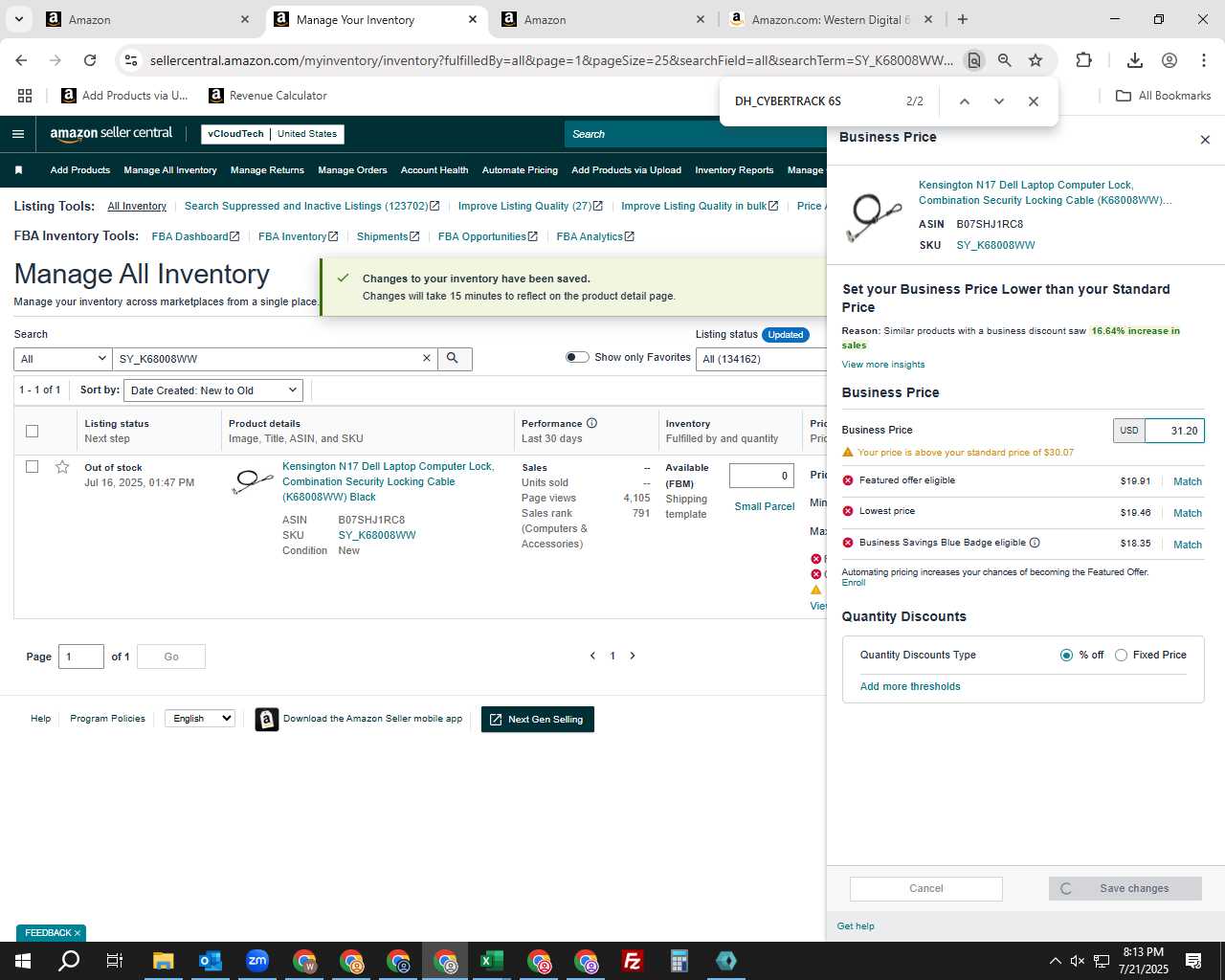Go to next inventory page arrow
The width and height of the screenshot is (1225, 980).
click(x=633, y=656)
